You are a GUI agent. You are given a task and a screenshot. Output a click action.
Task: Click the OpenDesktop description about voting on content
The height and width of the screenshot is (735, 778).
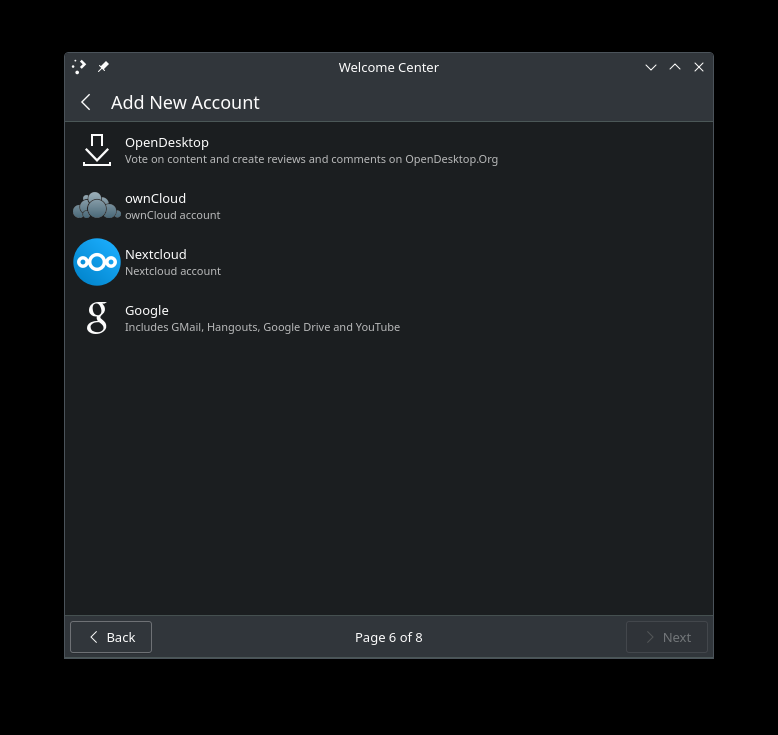coord(312,159)
